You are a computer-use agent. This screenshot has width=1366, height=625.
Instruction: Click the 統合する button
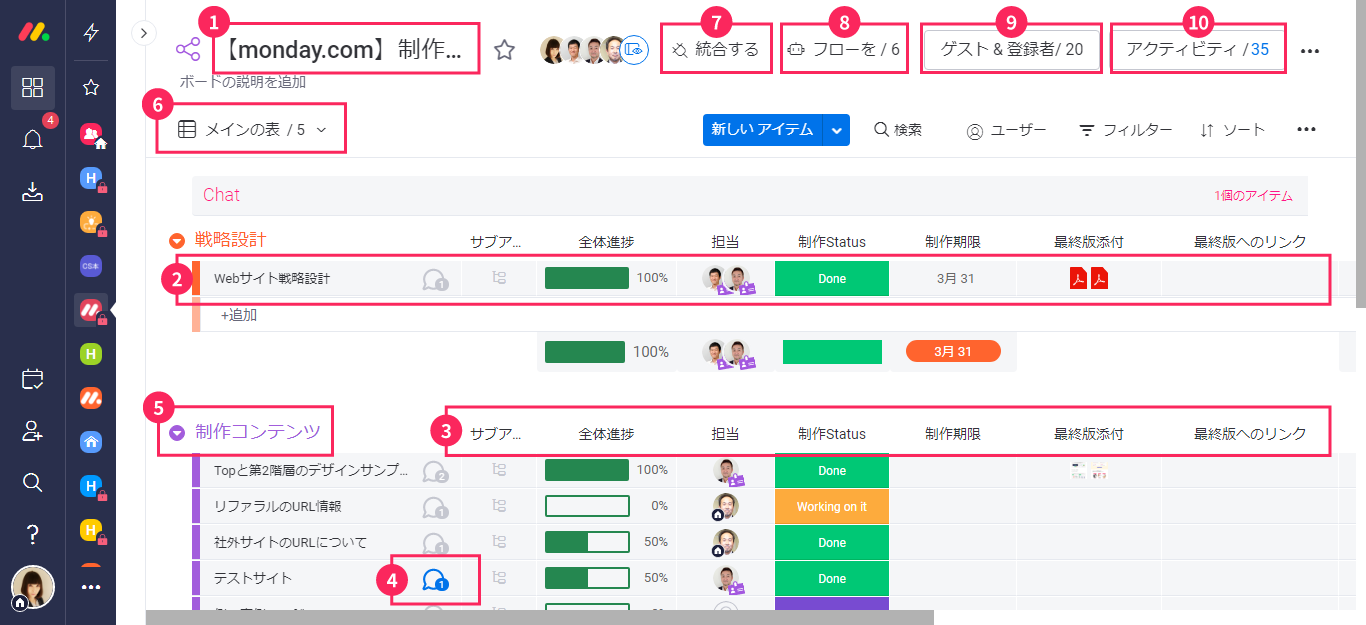[716, 49]
